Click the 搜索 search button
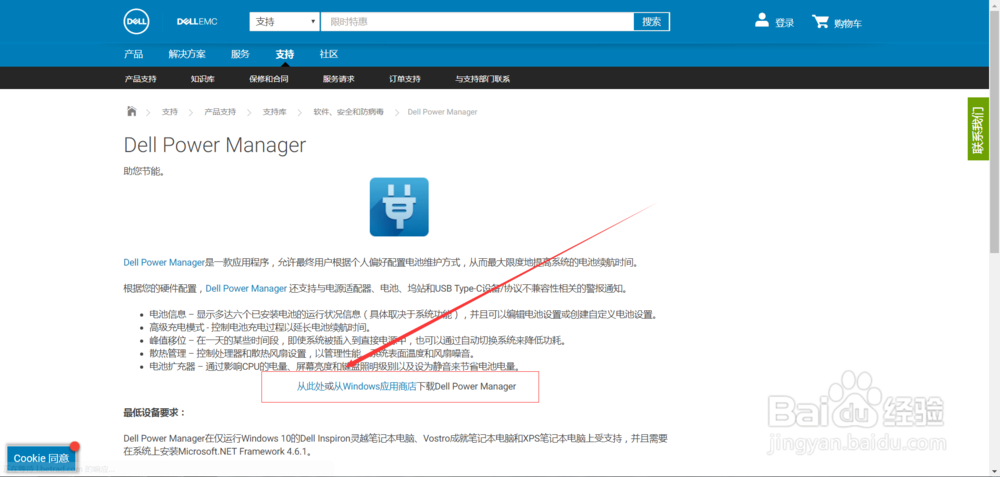Viewport: 1000px width, 477px height. coord(652,22)
